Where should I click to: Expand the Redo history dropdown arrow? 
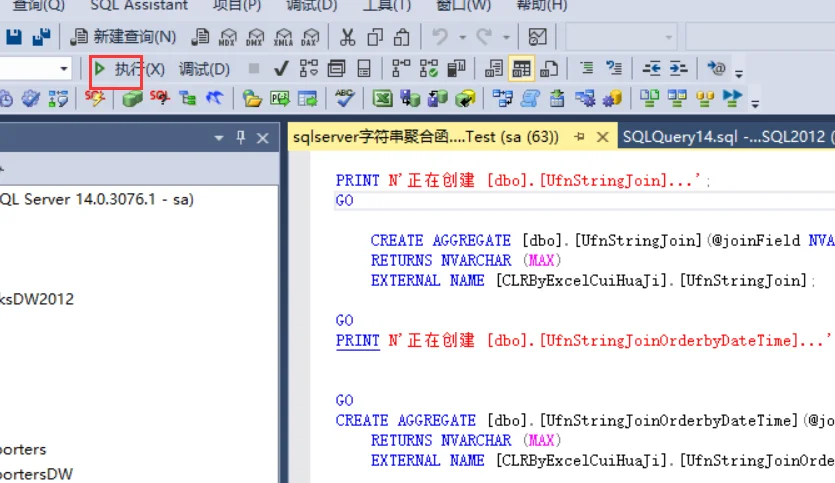click(x=506, y=37)
